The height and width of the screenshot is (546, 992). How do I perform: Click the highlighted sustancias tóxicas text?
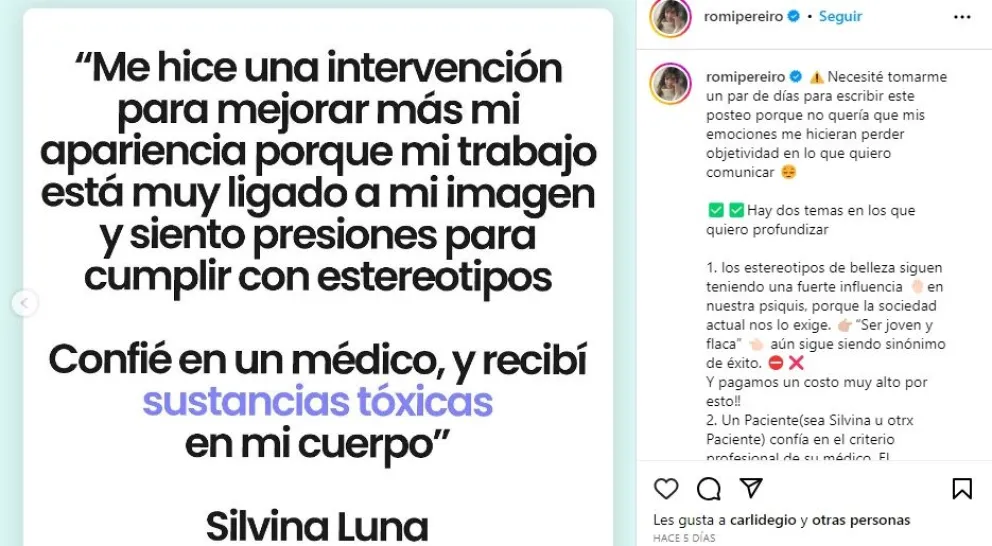click(318, 401)
